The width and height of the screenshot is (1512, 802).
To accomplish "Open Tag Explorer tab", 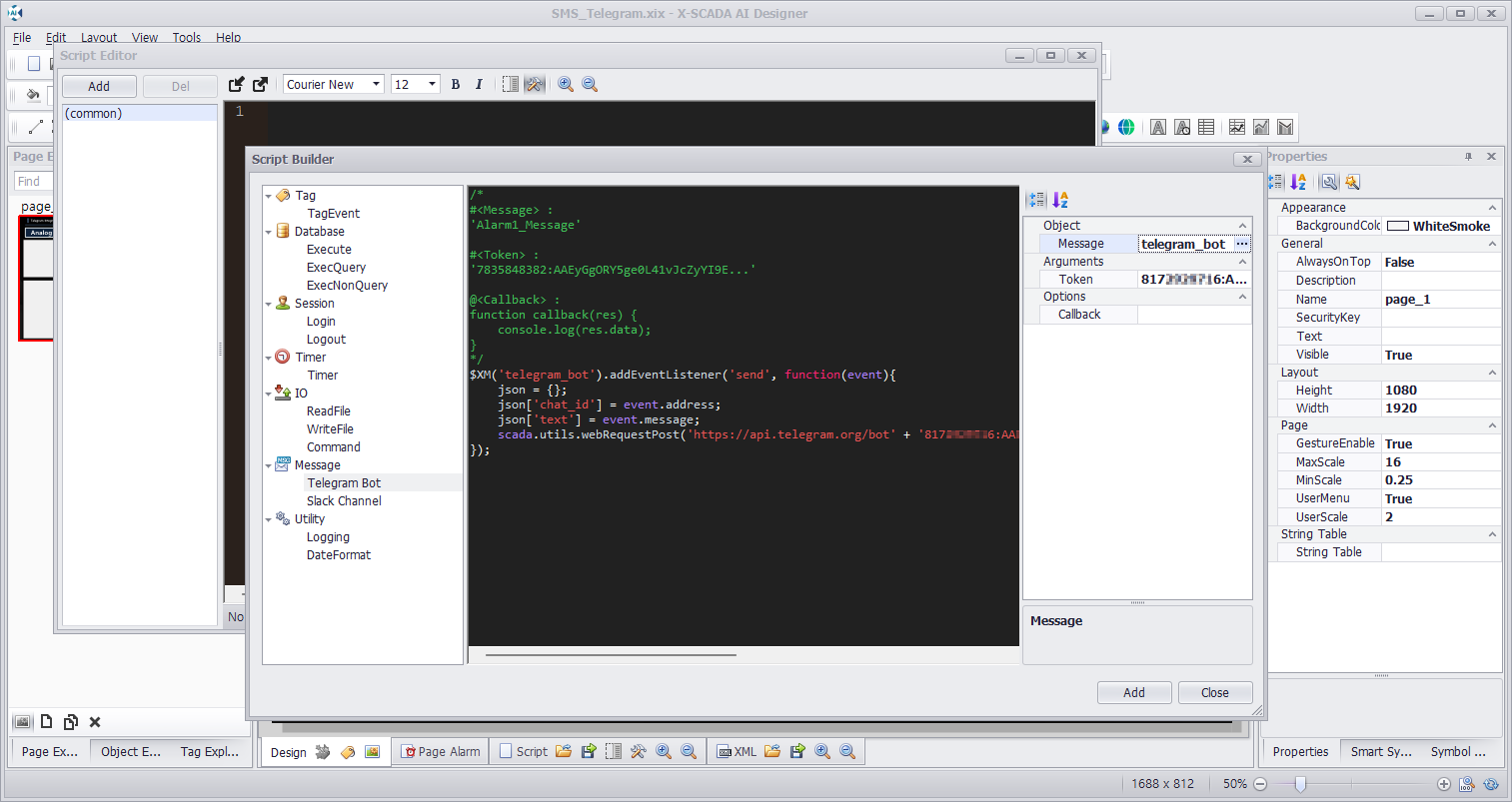I will (209, 752).
